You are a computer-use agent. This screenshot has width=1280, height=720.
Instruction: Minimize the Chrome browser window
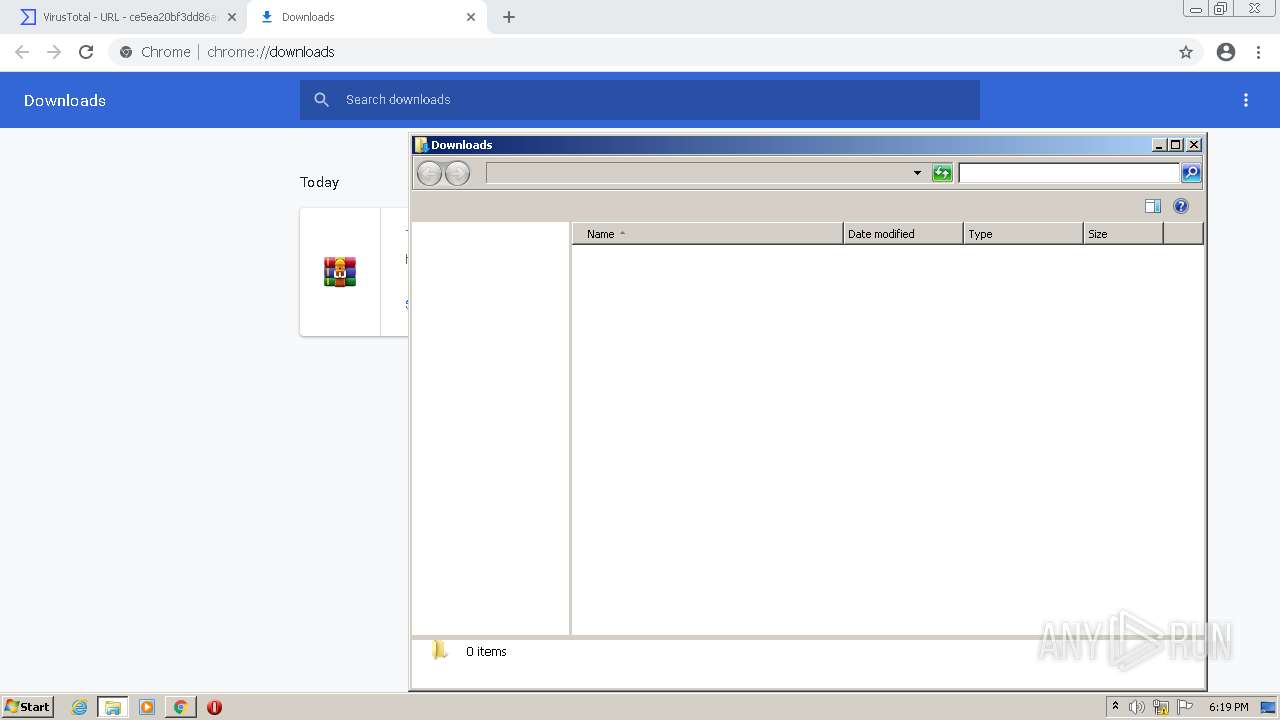1195,8
